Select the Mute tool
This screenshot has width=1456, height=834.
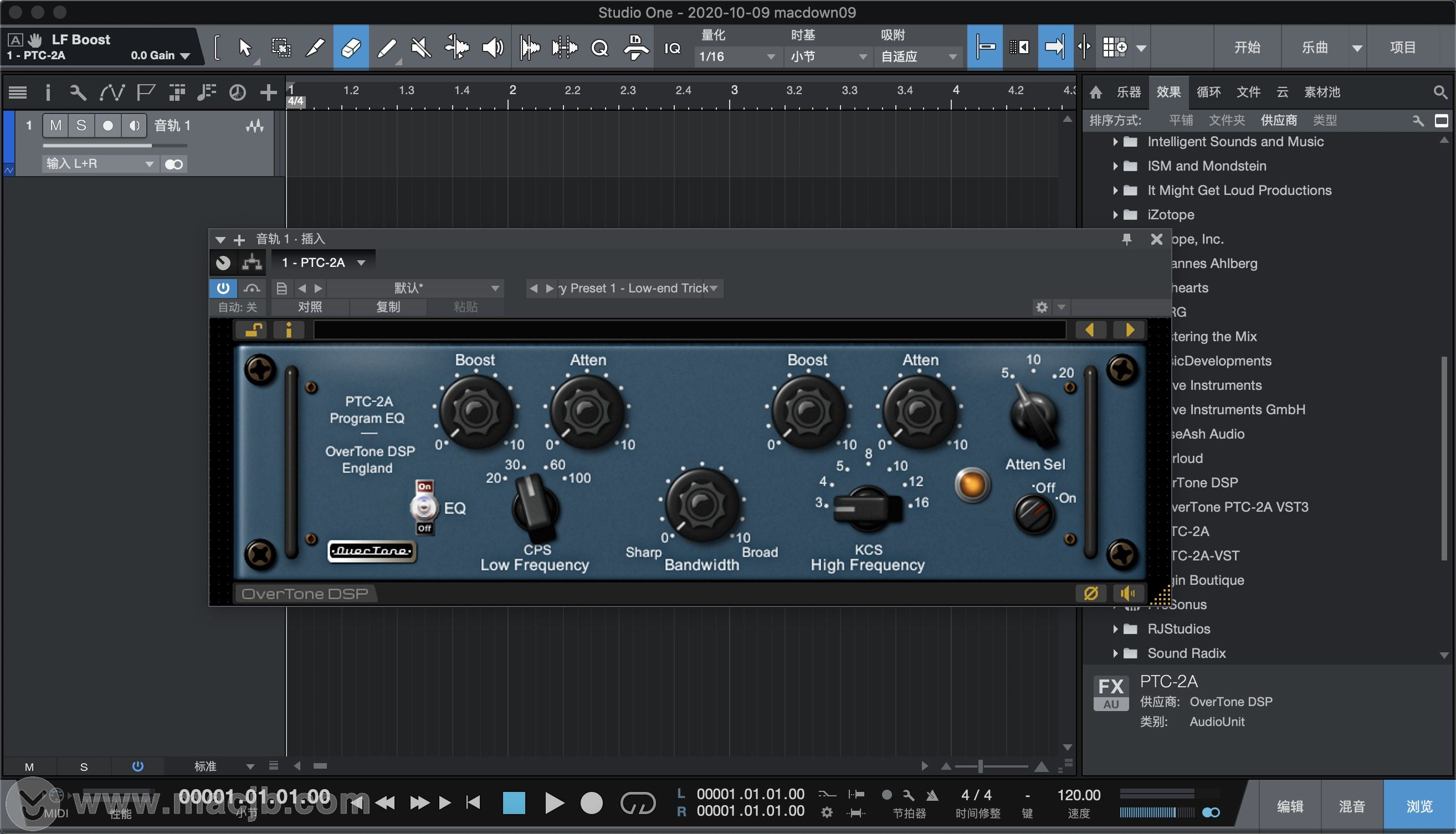(421, 48)
